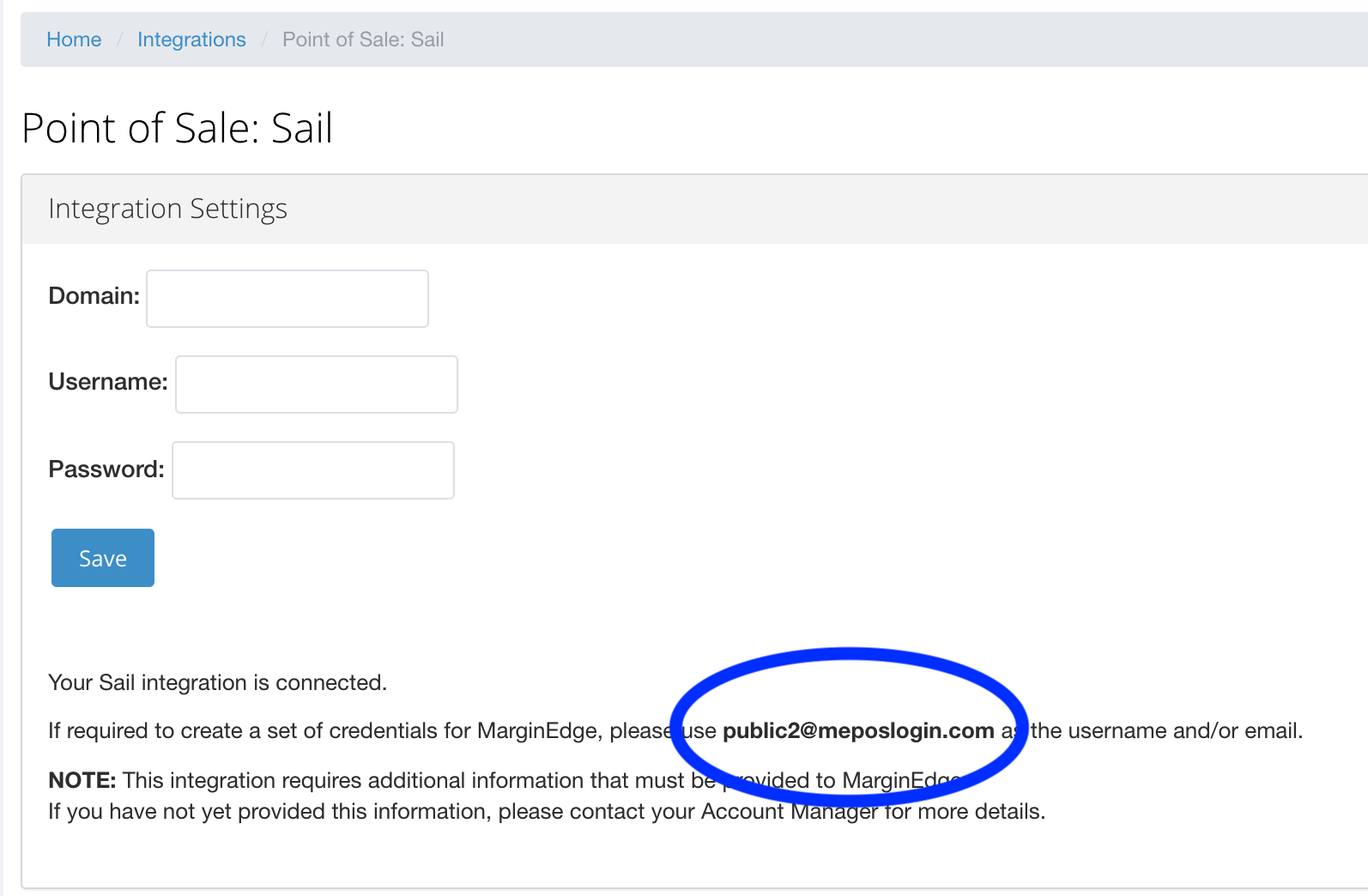Click 'the username and/or email' text
The height and width of the screenshot is (896, 1368).
(x=1167, y=730)
